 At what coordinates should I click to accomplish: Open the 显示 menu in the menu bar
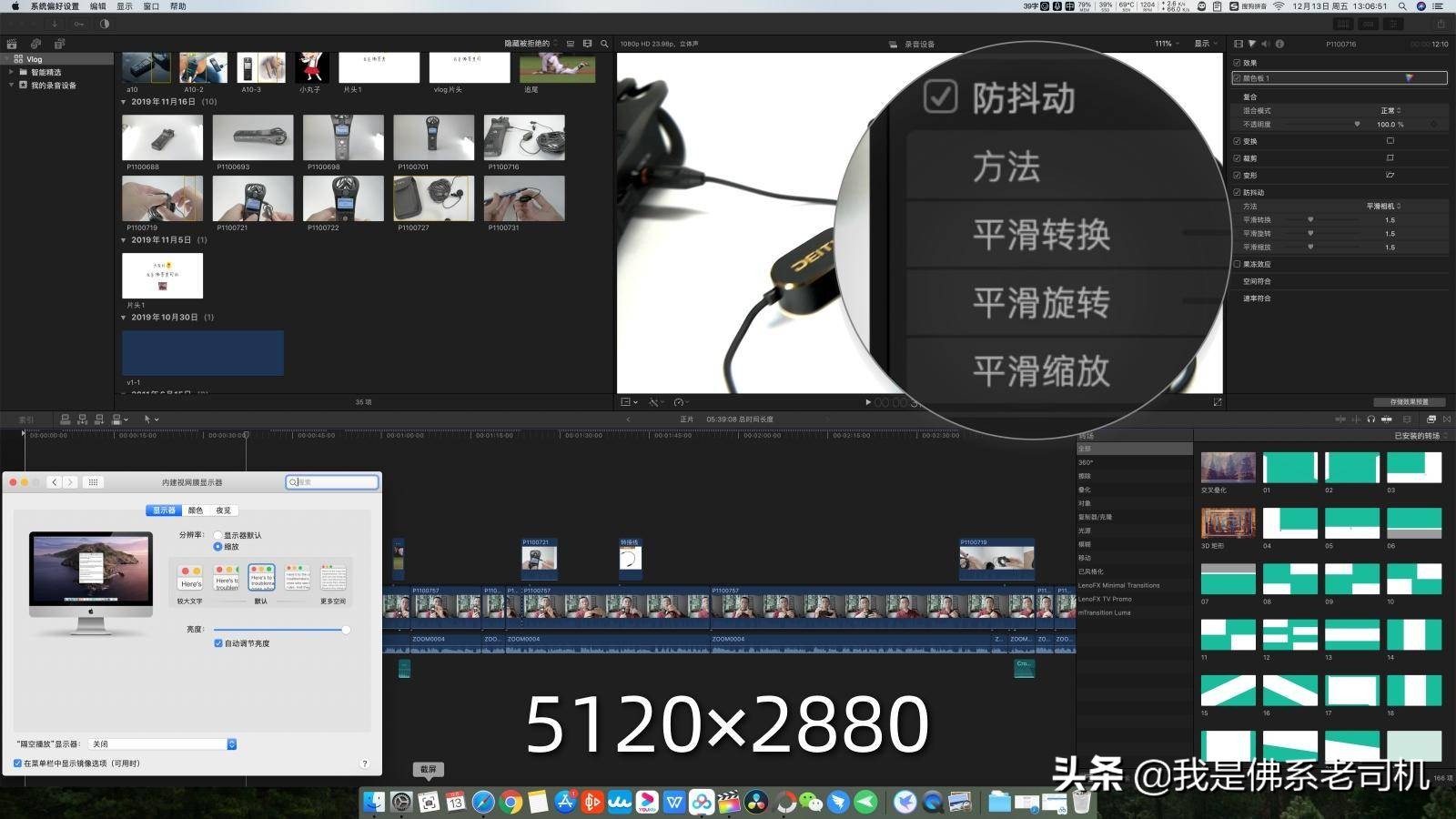[124, 6]
